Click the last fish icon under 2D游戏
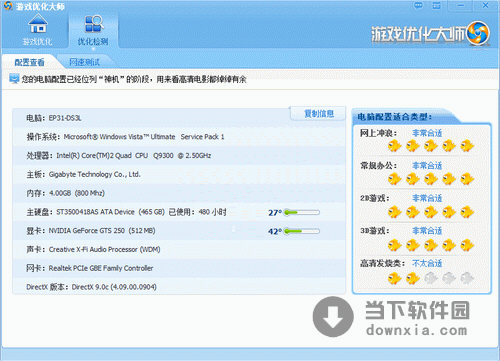Image resolution: width=500 pixels, height=361 pixels. [x=467, y=212]
